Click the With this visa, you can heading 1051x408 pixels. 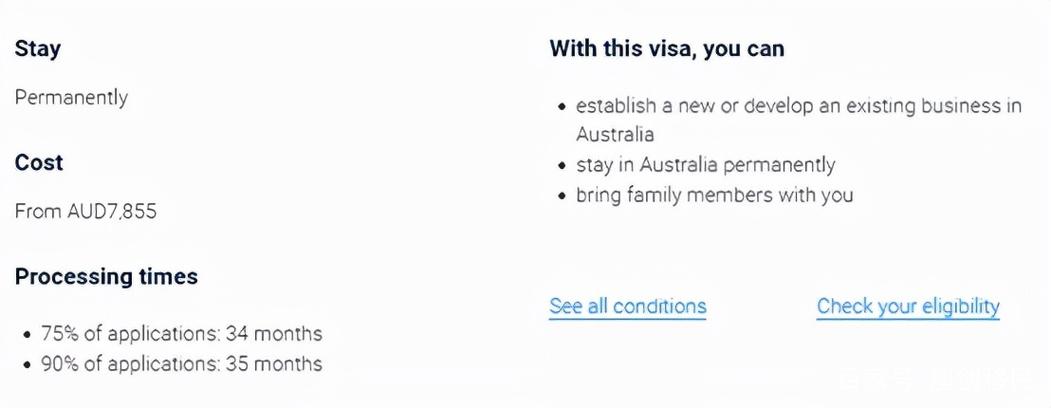click(667, 48)
